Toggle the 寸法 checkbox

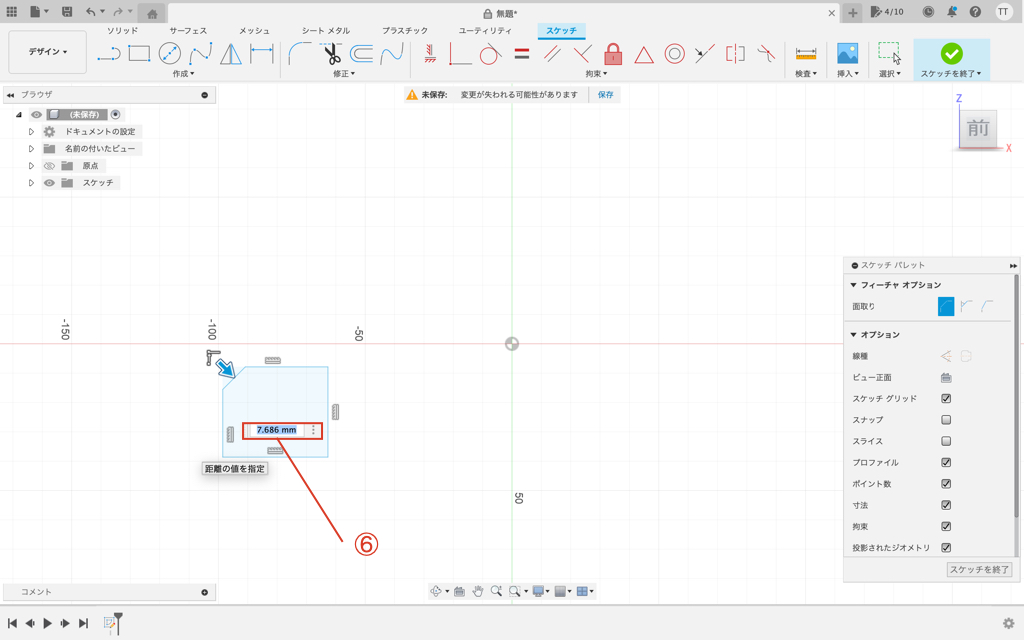(x=946, y=505)
